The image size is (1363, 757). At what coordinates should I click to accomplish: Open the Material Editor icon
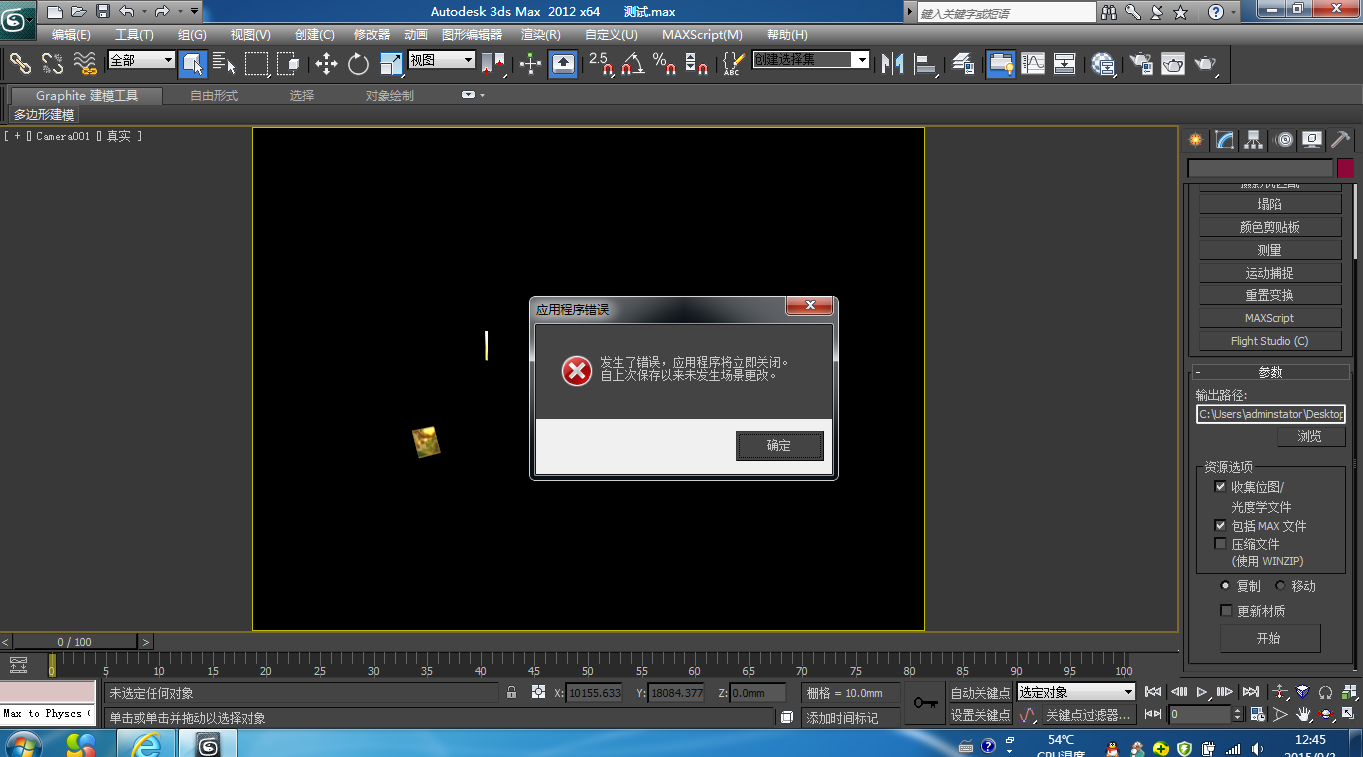1103,64
